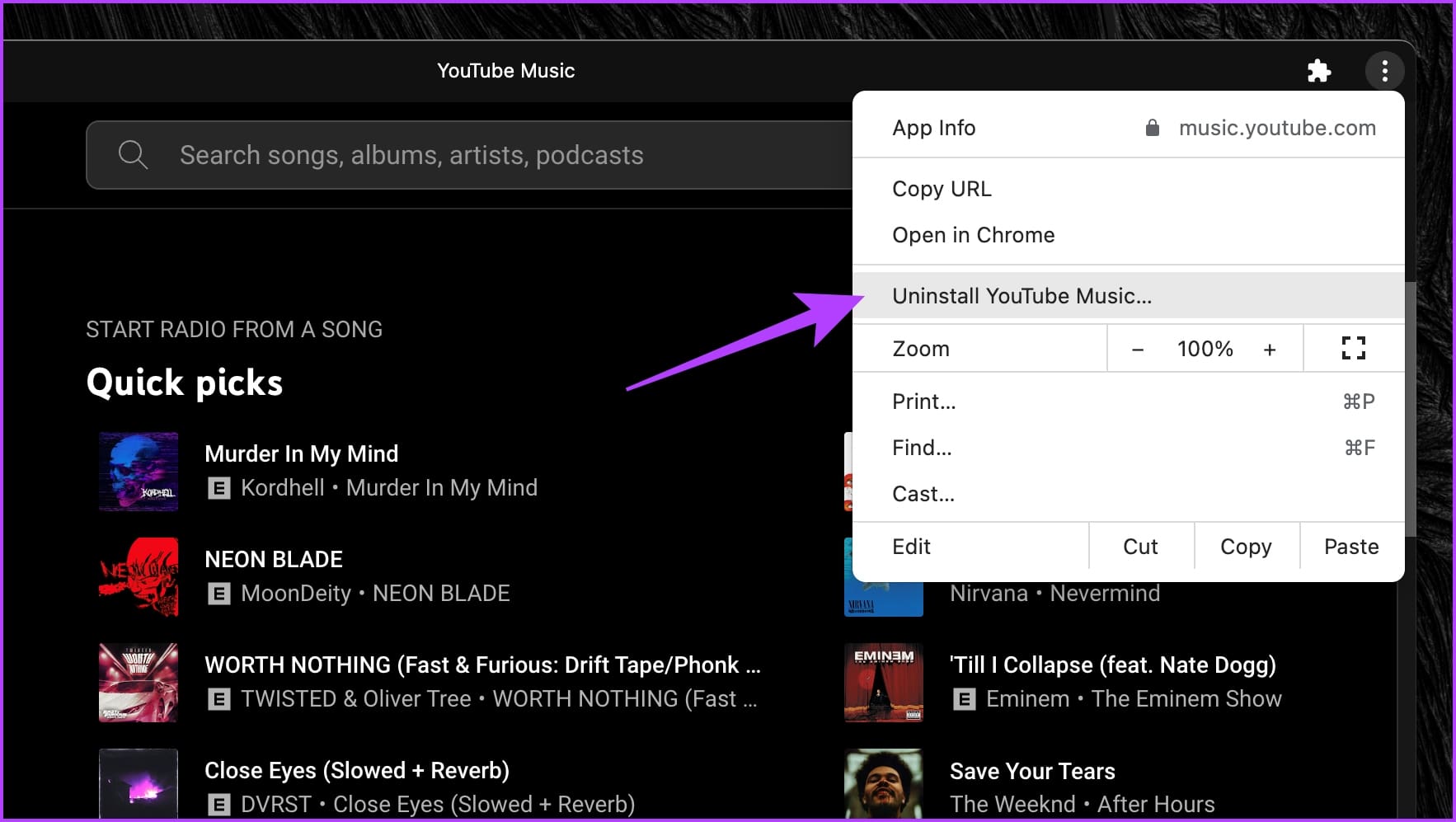Click the explicit badge next to MoonDeity

pos(218,593)
